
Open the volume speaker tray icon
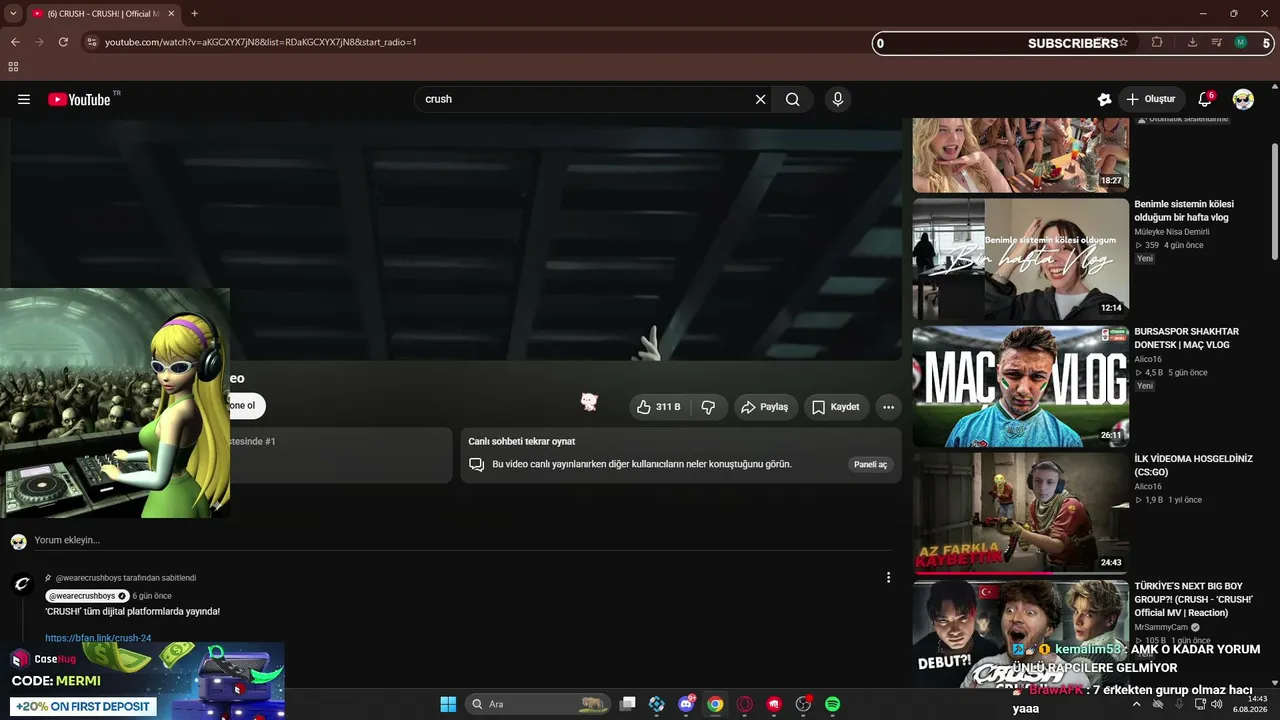pyautogui.click(x=1217, y=704)
